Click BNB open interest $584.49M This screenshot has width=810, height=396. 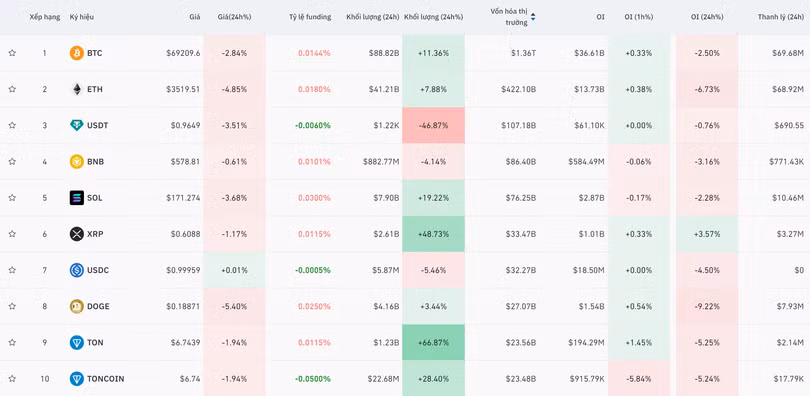tap(586, 161)
